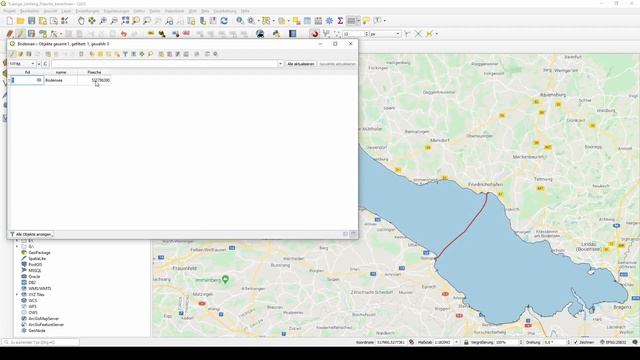Open the Alle Objekte anzeigen filter menu
Screen dimensions: 640x360
(x=31, y=234)
